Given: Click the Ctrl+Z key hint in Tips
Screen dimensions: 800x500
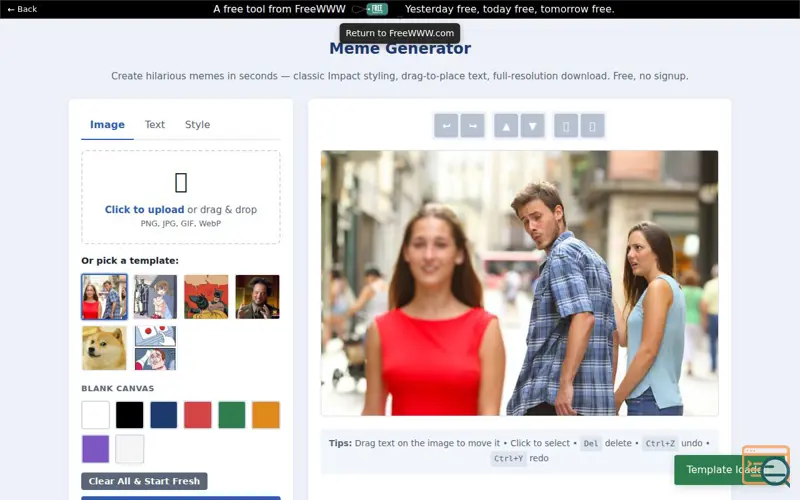Looking at the screenshot, I should point(660,443).
